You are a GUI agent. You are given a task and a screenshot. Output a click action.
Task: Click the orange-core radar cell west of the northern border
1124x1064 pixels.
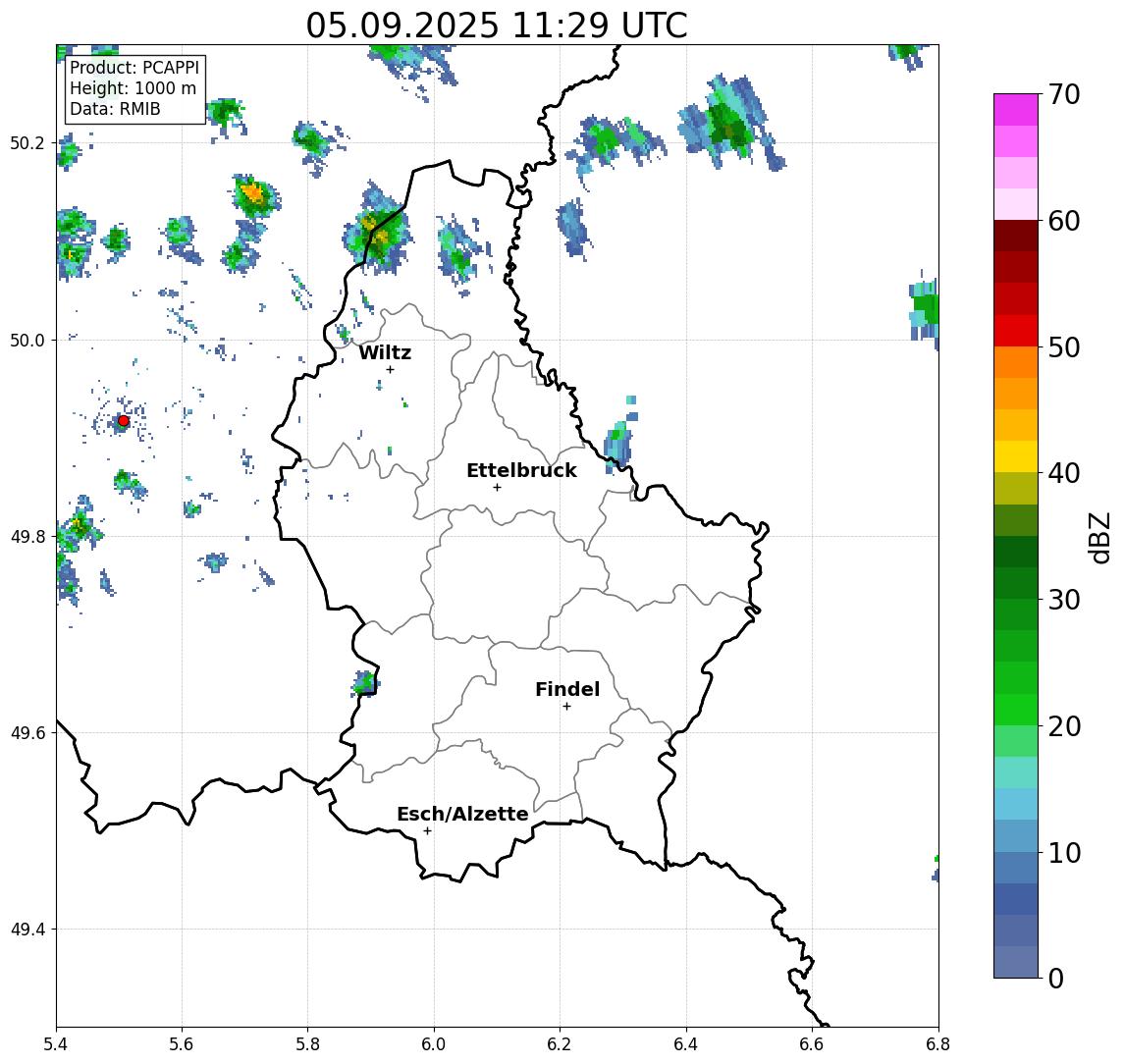coord(254,195)
